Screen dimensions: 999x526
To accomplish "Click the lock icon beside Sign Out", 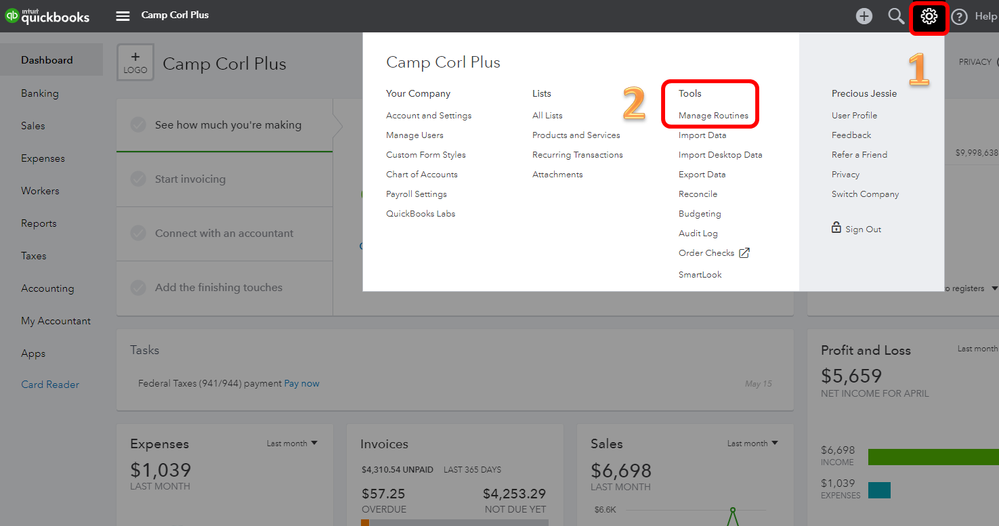I will [x=836, y=227].
